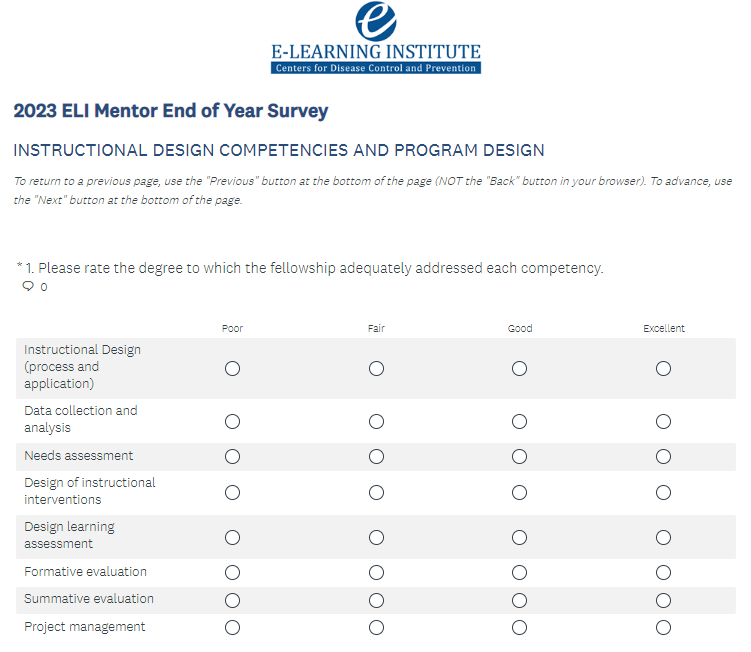Viewport: 751px width, 652px height.
Task: Mark Summative evaluation as Fair
Action: [x=376, y=600]
